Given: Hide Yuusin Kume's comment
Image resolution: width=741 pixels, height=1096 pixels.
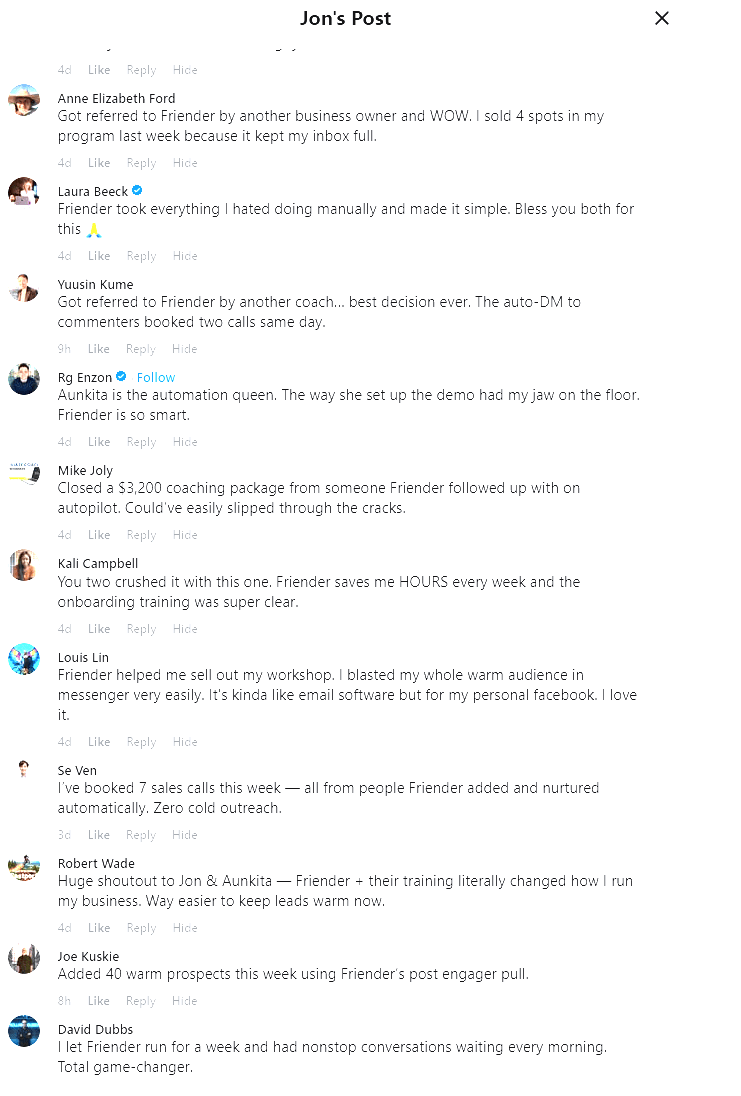Looking at the screenshot, I should (185, 349).
